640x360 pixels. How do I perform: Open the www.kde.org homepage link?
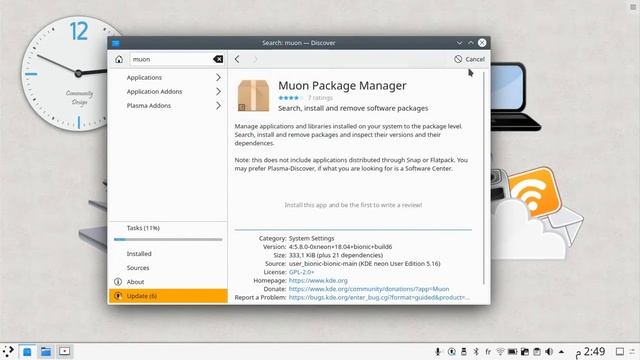[x=318, y=280]
